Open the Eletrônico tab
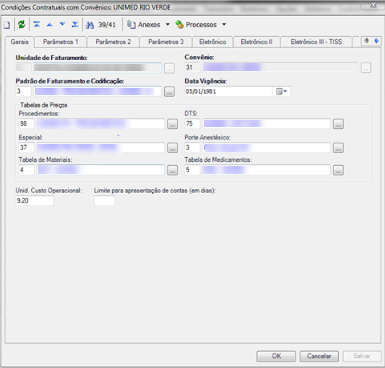The height and width of the screenshot is (368, 385). click(x=213, y=42)
